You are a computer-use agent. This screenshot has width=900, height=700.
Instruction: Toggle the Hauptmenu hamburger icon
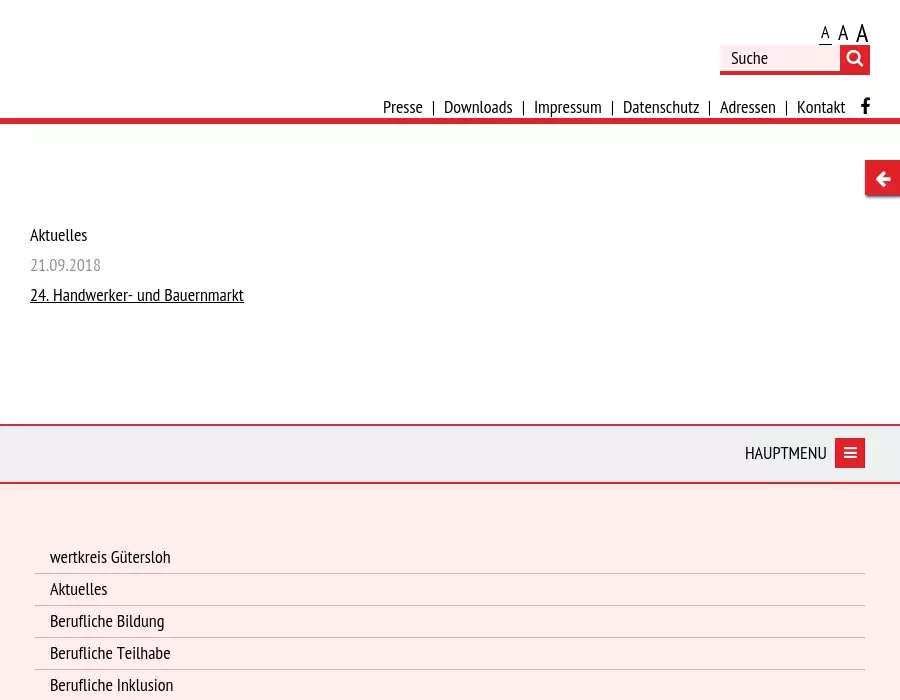click(850, 453)
